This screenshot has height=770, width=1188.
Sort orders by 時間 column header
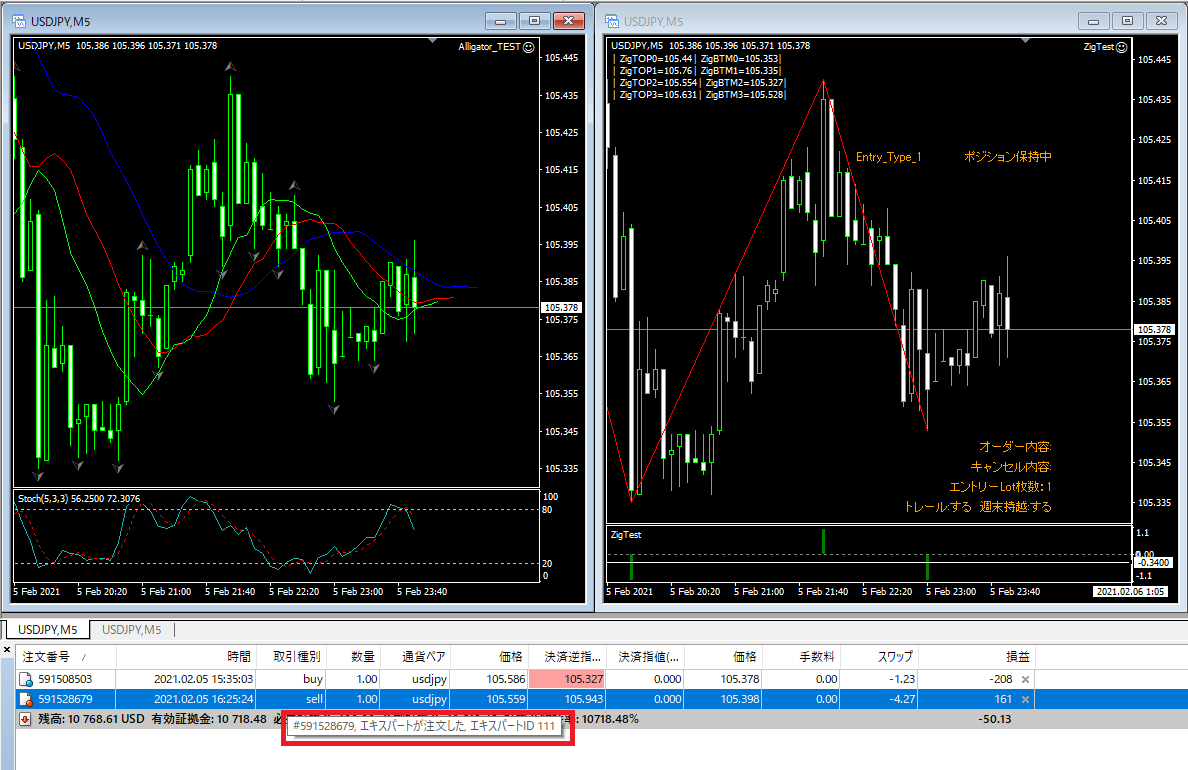238,657
